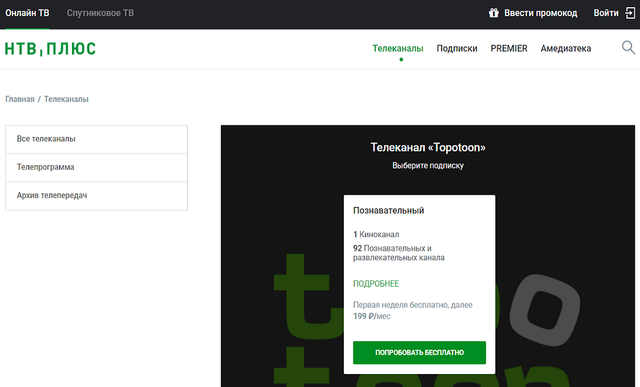Click the Выберите подписку subtitle
This screenshot has height=387, width=640.
coord(428,166)
